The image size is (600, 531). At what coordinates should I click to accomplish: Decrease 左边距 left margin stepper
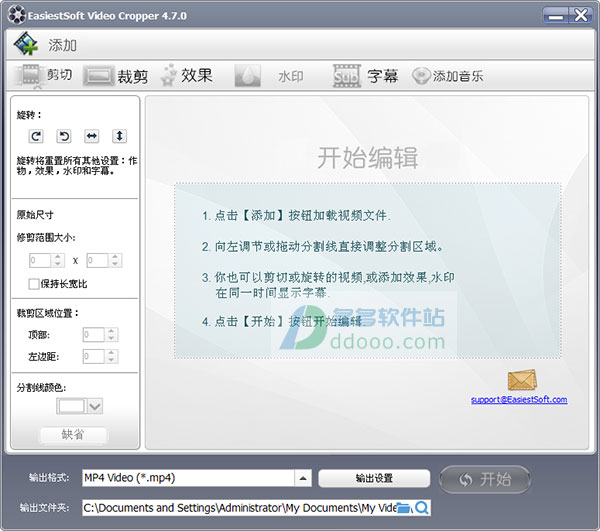(111, 360)
